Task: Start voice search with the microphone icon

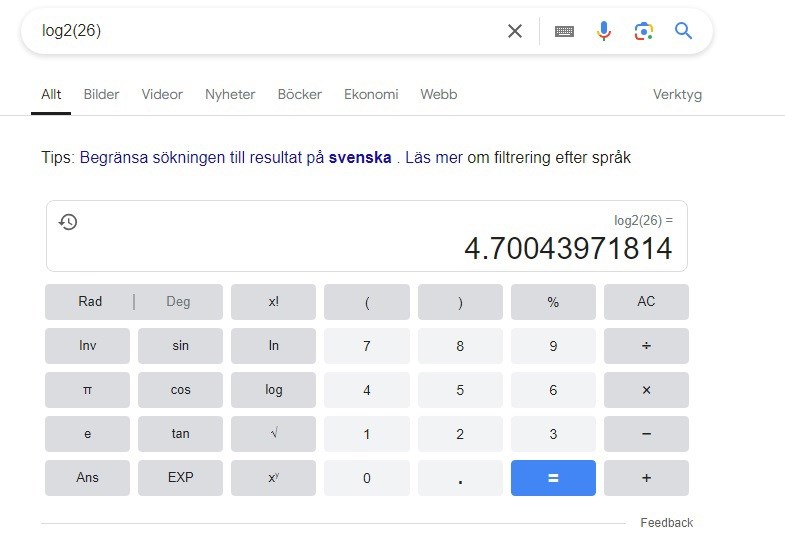Action: pos(604,31)
